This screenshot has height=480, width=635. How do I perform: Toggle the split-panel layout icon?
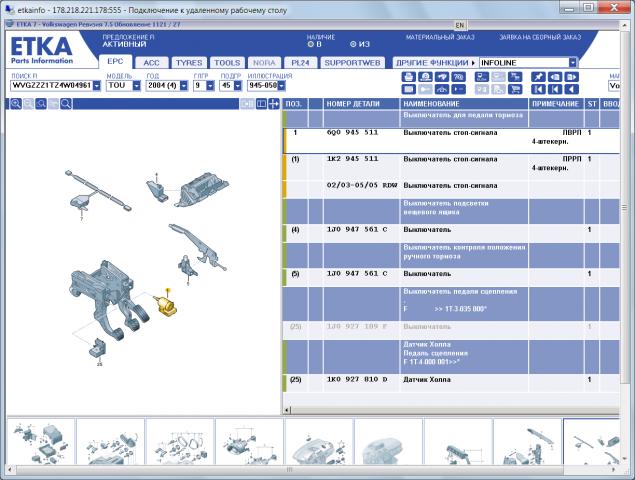[x=262, y=104]
